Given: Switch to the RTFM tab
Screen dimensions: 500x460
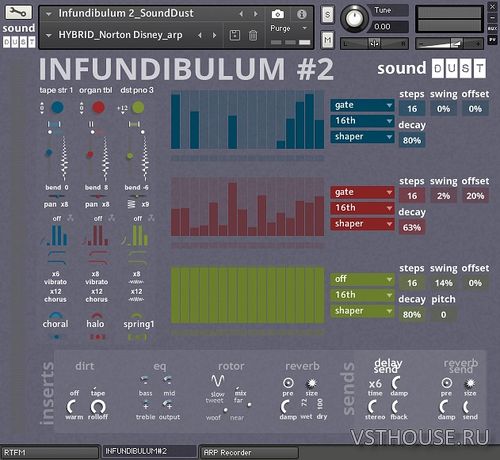Looking at the screenshot, I should pyautogui.click(x=49, y=452).
